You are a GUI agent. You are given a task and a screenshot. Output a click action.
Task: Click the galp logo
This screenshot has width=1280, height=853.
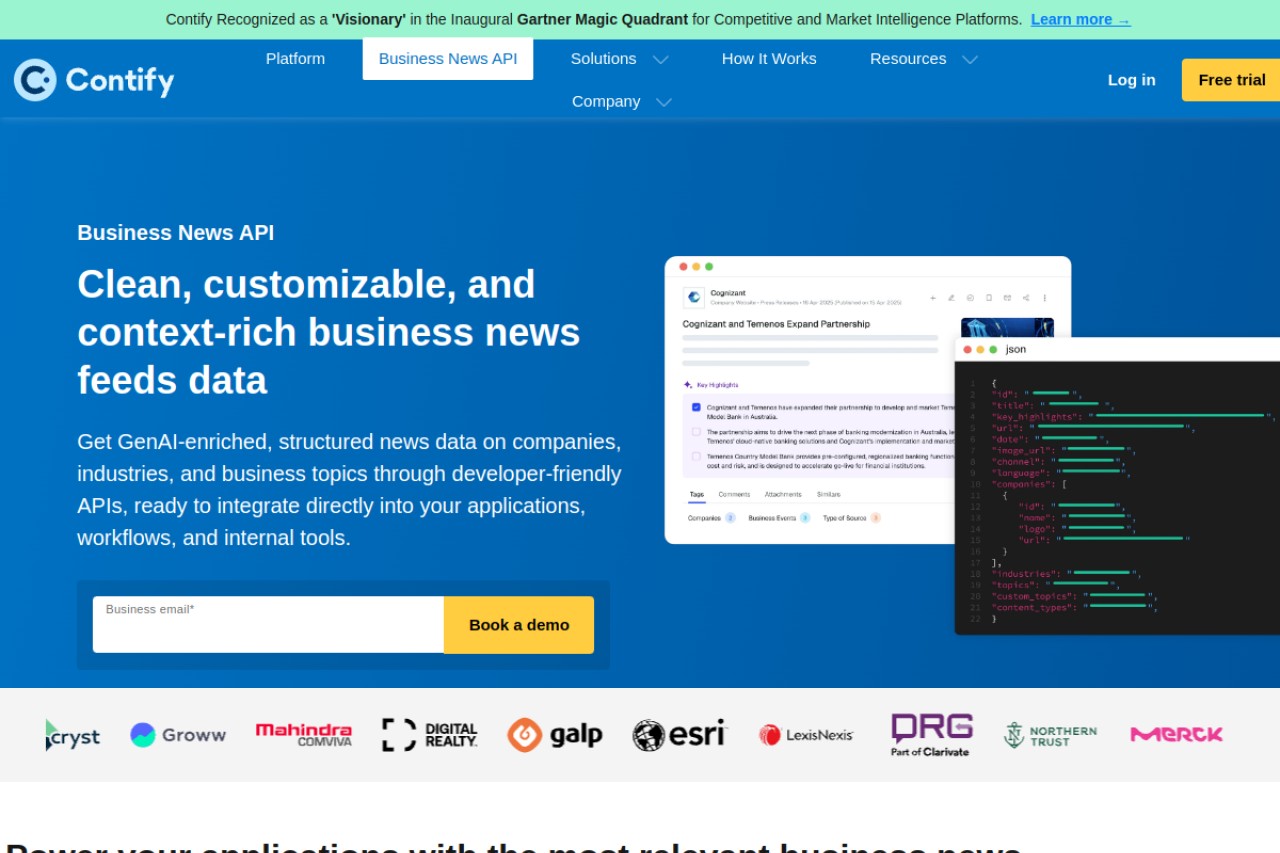coord(555,735)
